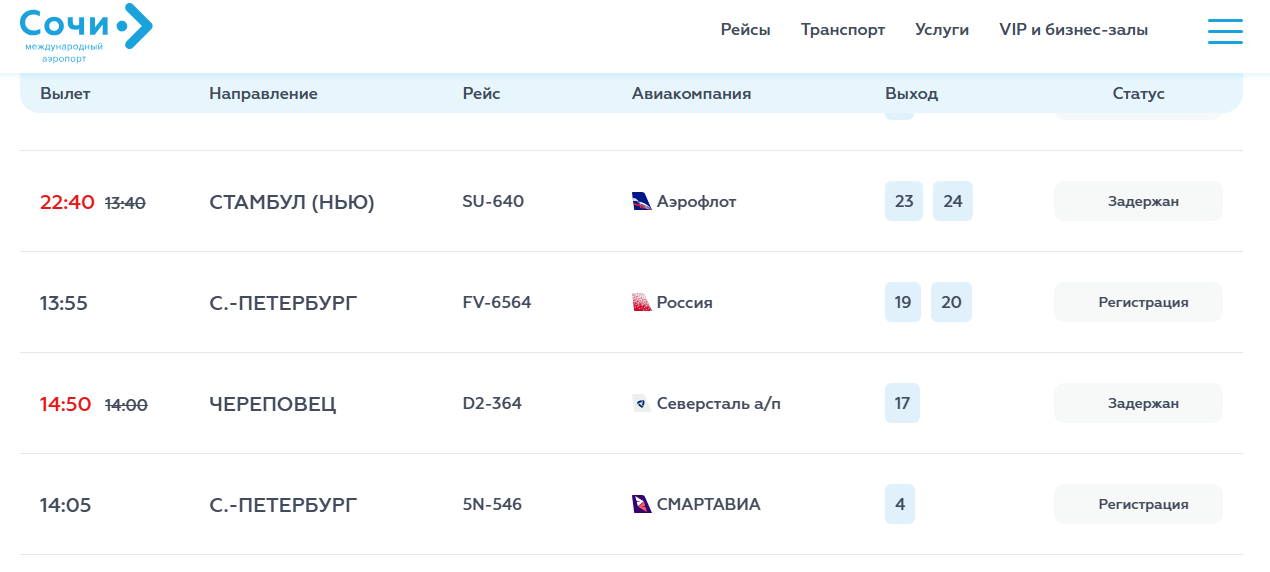Click the Severstal airline logo icon
1270x572 pixels.
pos(642,403)
